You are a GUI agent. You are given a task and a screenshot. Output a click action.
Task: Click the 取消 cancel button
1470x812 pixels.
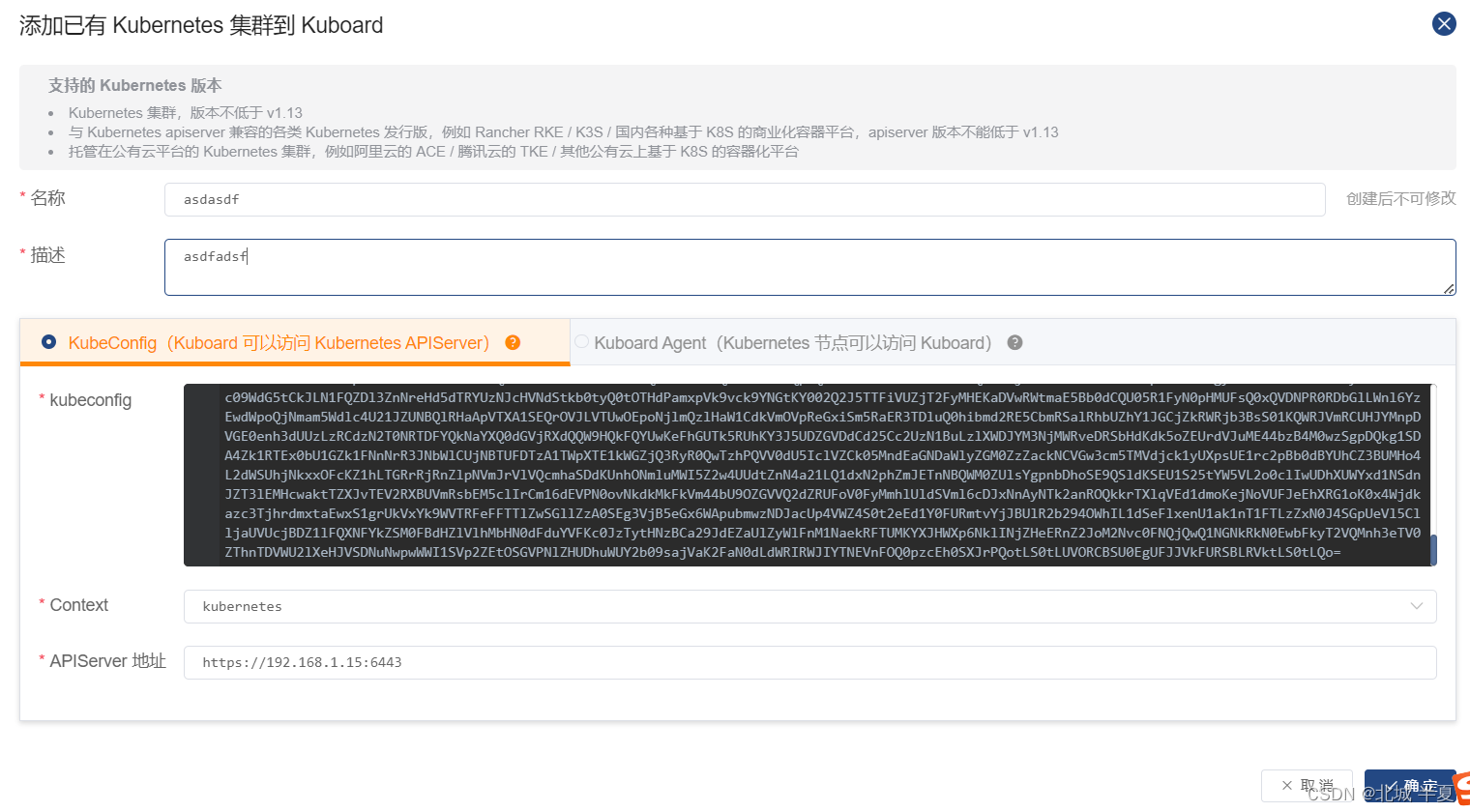point(1306,785)
